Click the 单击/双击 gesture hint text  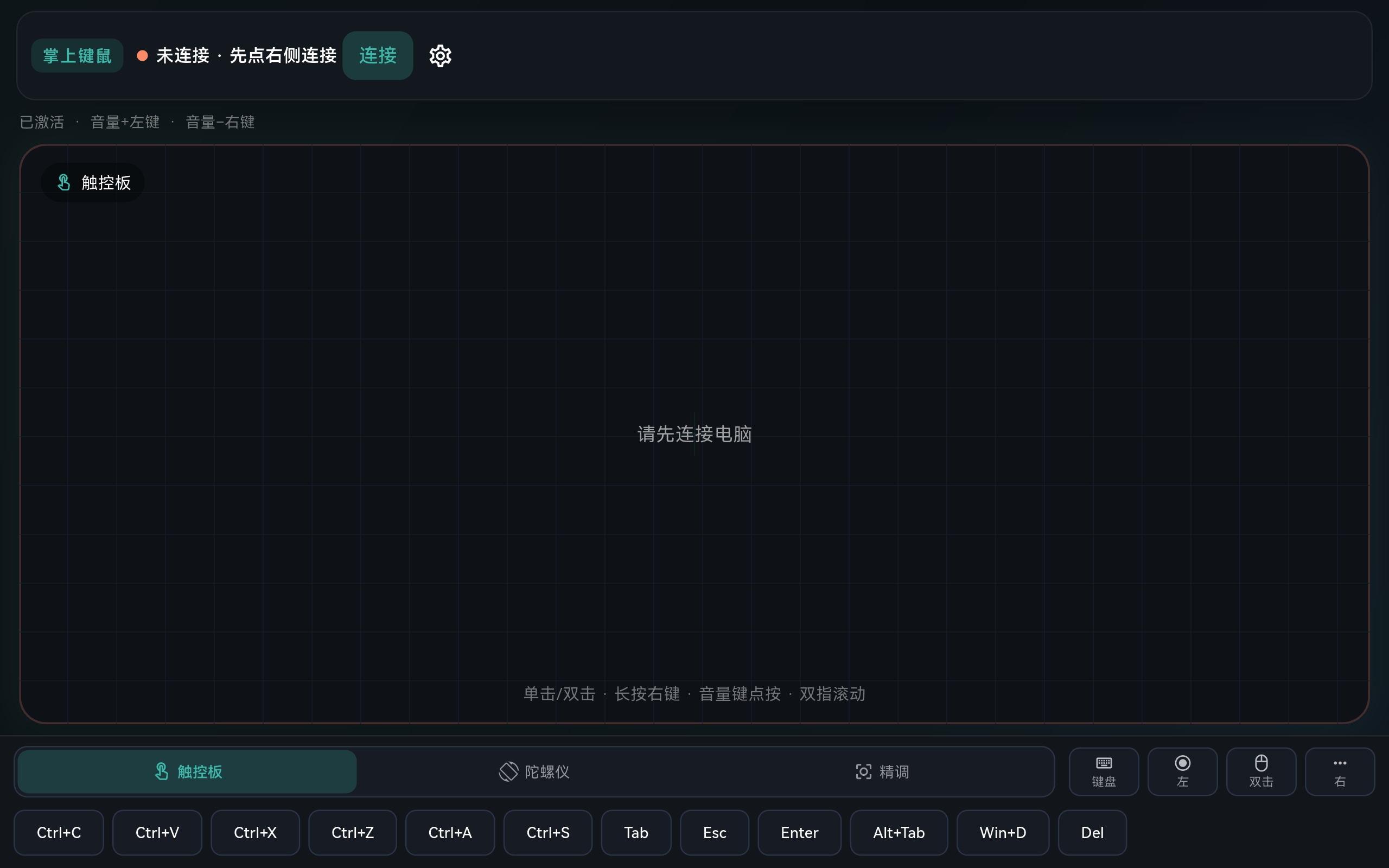[x=559, y=693]
